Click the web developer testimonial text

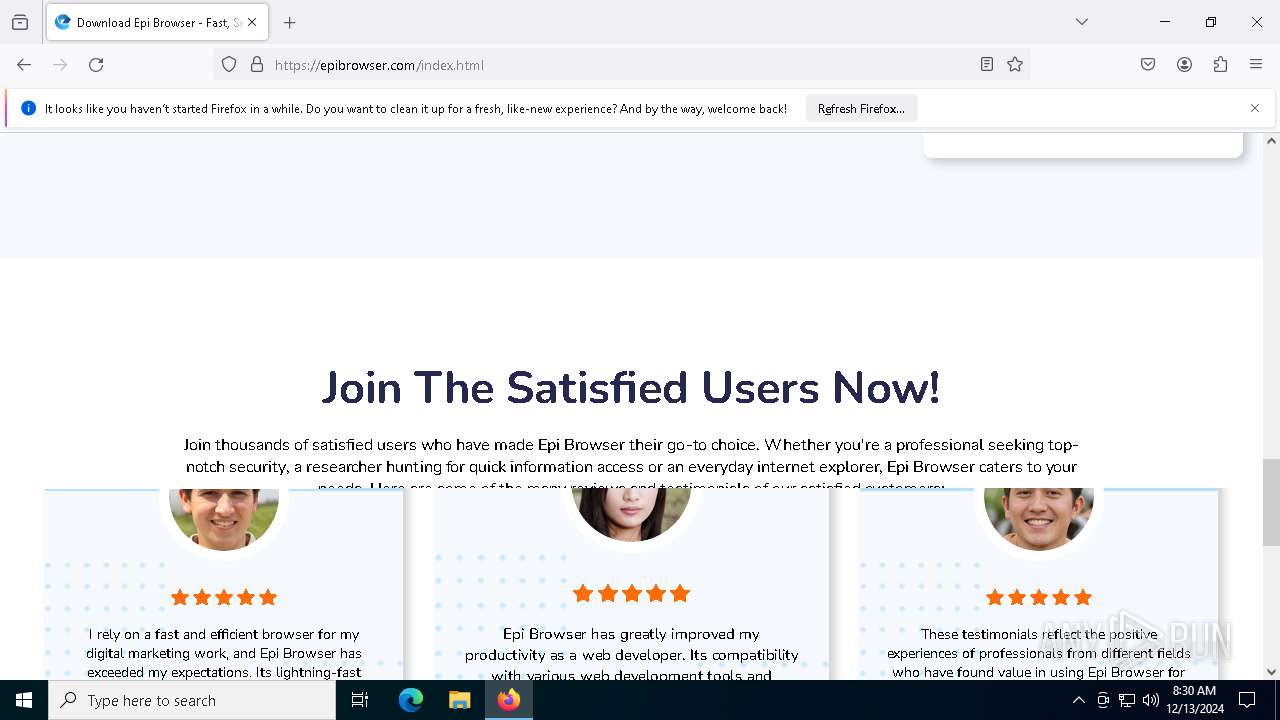click(x=631, y=655)
